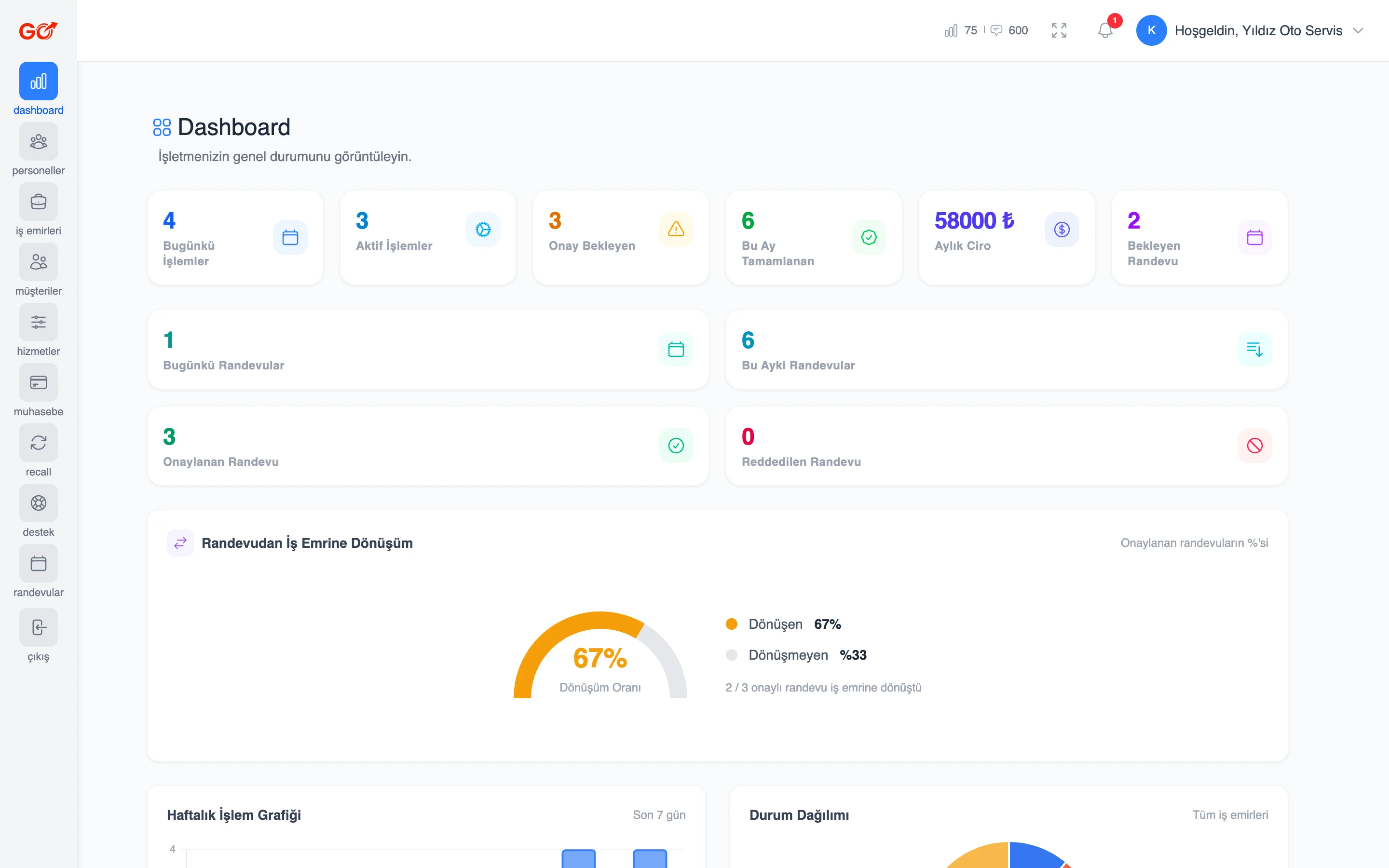The image size is (1389, 868).
Task: Open the Aktif İşlemler stat card
Action: (428, 237)
